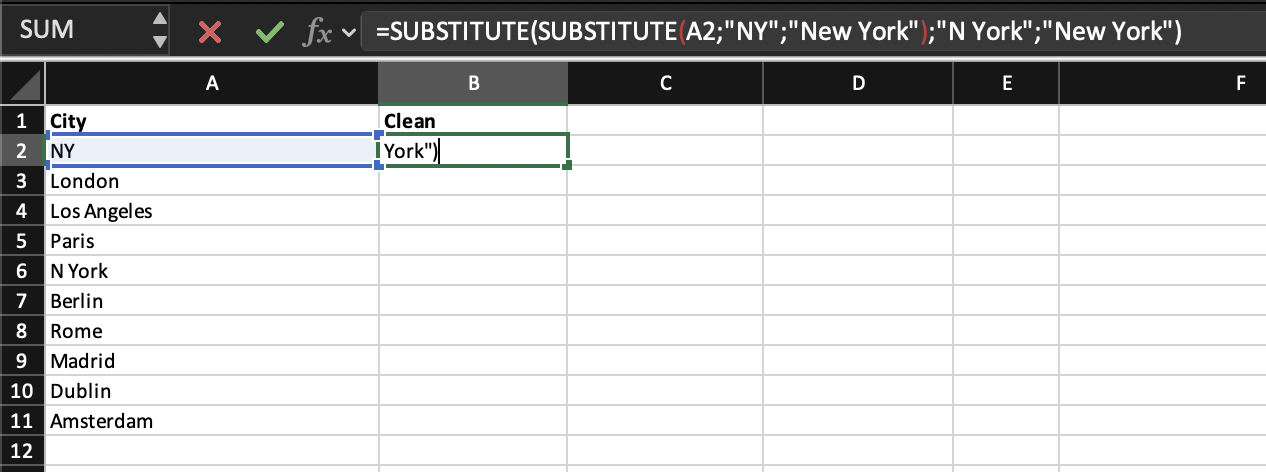
Task: Click cell containing Amsterdam
Action: click(212, 421)
